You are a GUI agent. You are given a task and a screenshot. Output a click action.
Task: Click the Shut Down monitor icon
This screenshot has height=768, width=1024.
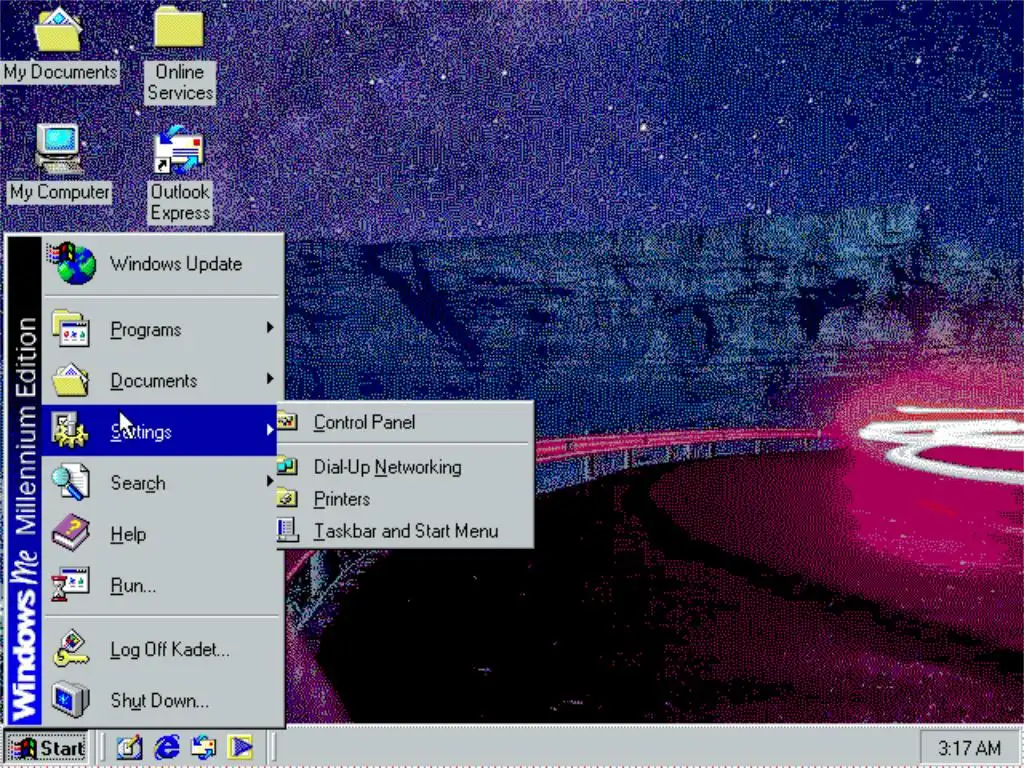[x=71, y=699]
